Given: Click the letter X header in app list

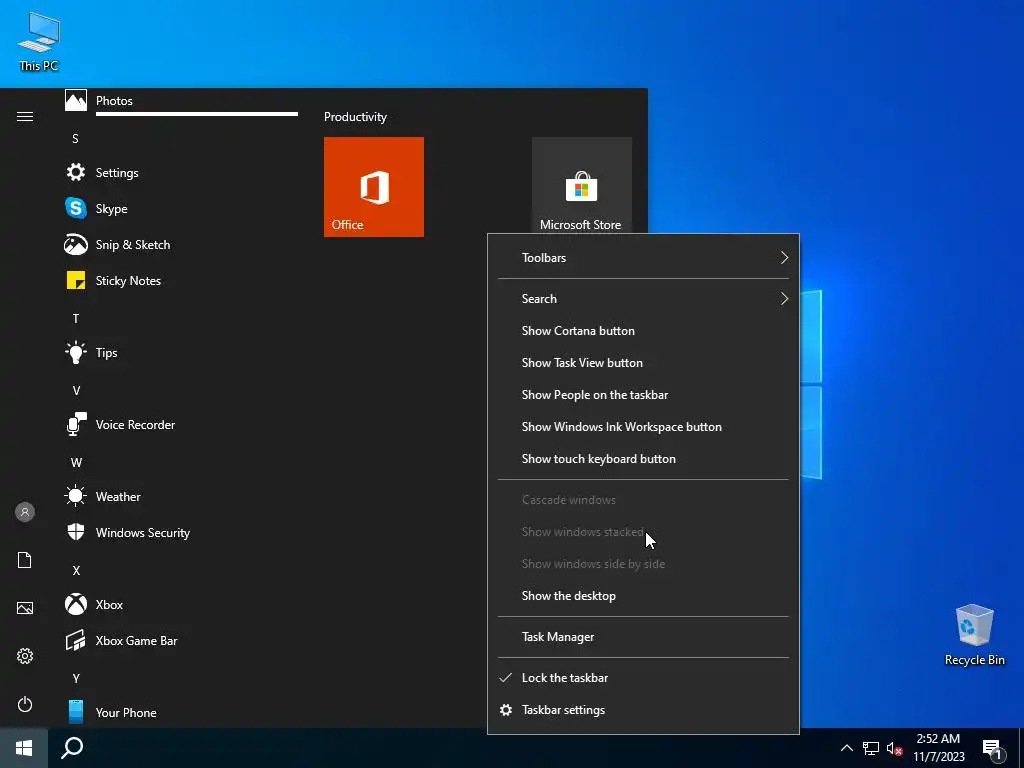Looking at the screenshot, I should pos(76,570).
